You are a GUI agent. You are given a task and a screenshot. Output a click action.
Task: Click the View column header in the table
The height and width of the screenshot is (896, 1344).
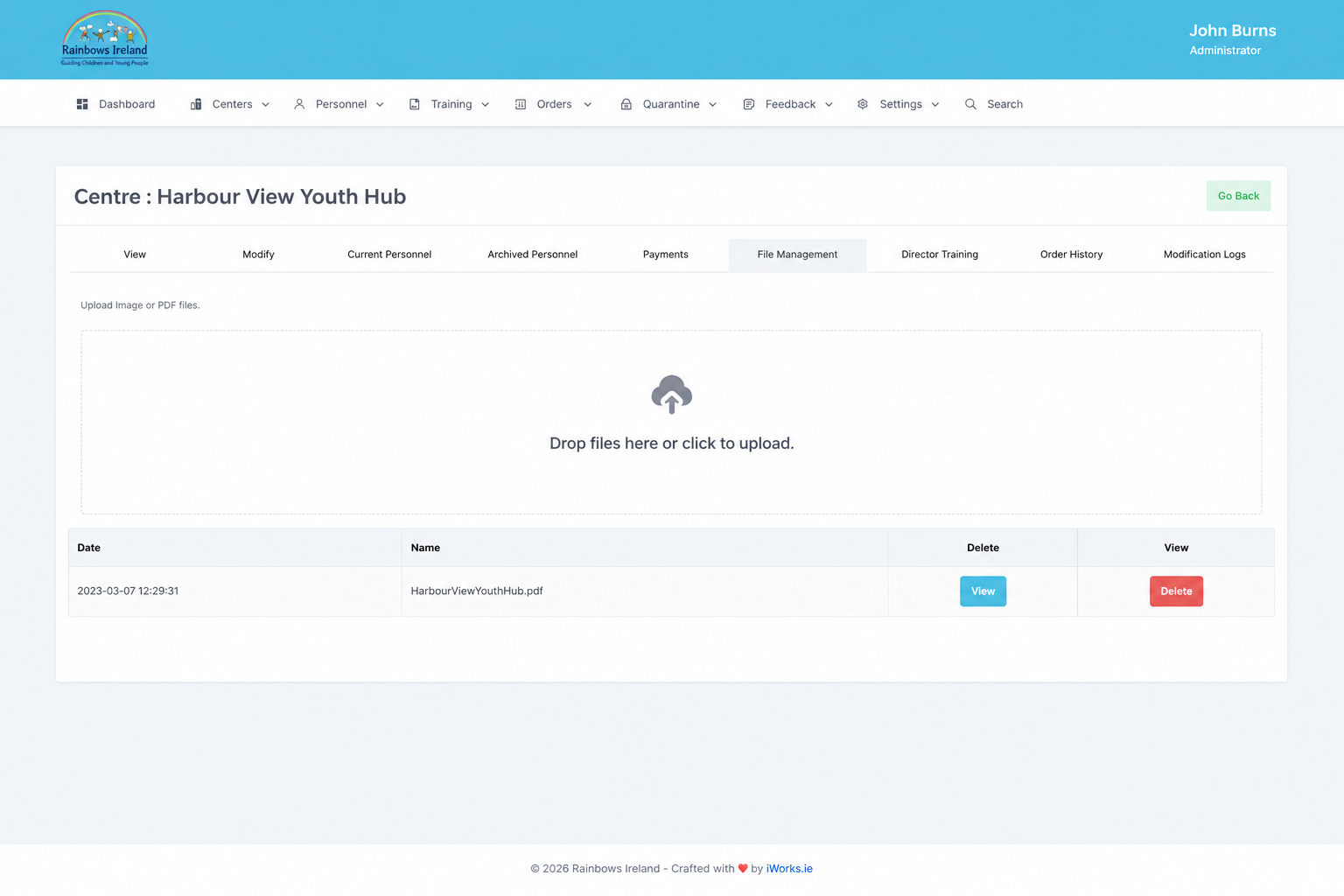(x=1176, y=548)
